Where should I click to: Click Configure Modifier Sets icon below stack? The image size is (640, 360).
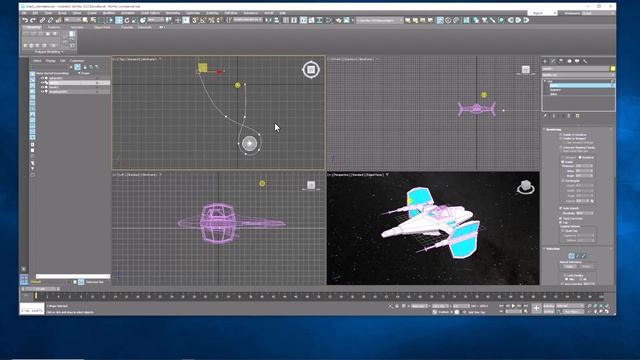578,116
